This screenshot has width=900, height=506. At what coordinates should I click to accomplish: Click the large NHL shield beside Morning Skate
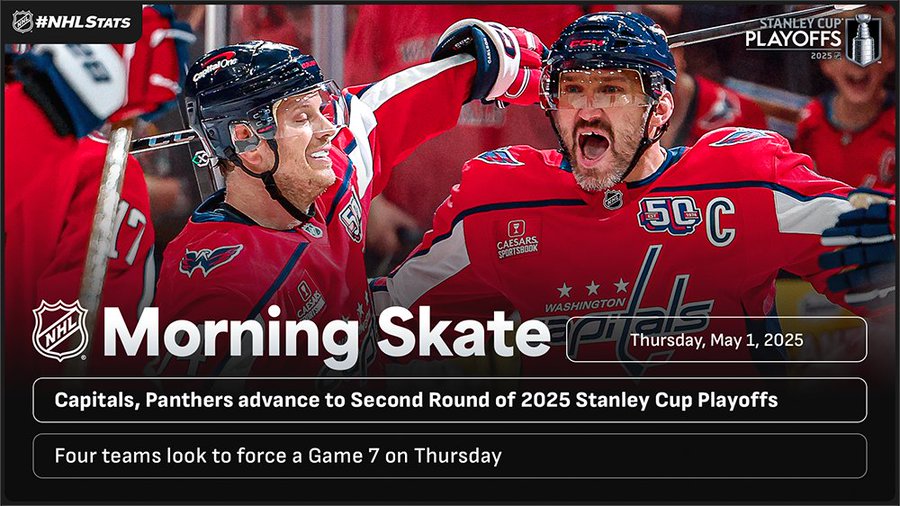60,331
